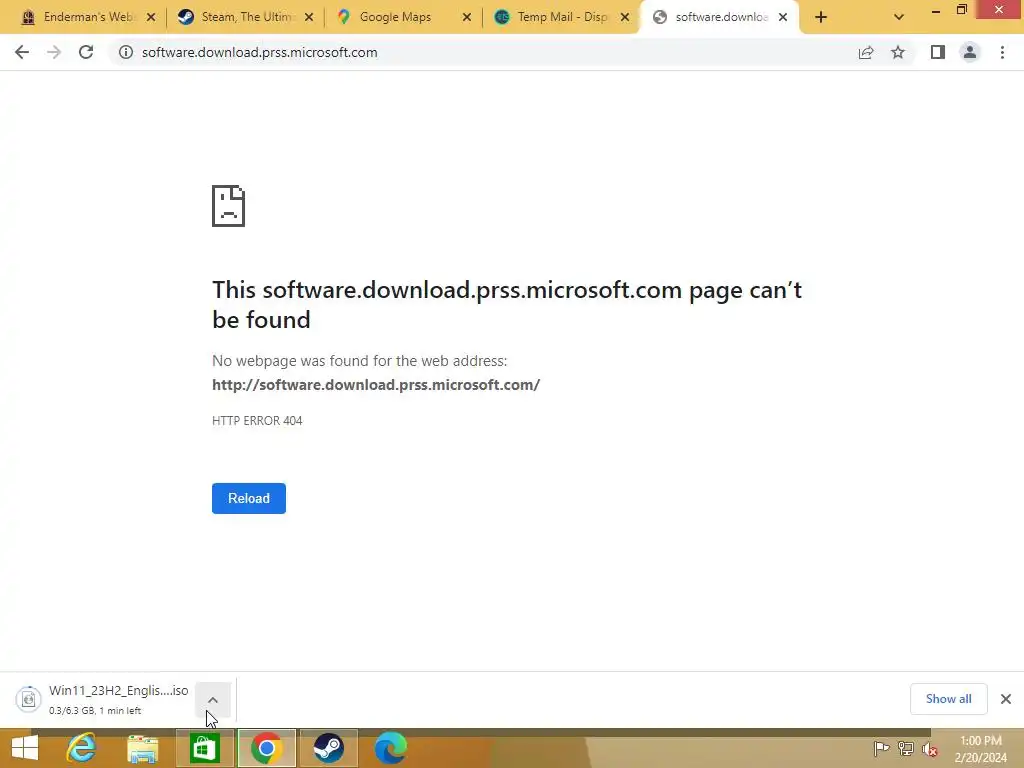This screenshot has height=768, width=1024.
Task: Bookmark this page with star icon
Action: click(898, 52)
